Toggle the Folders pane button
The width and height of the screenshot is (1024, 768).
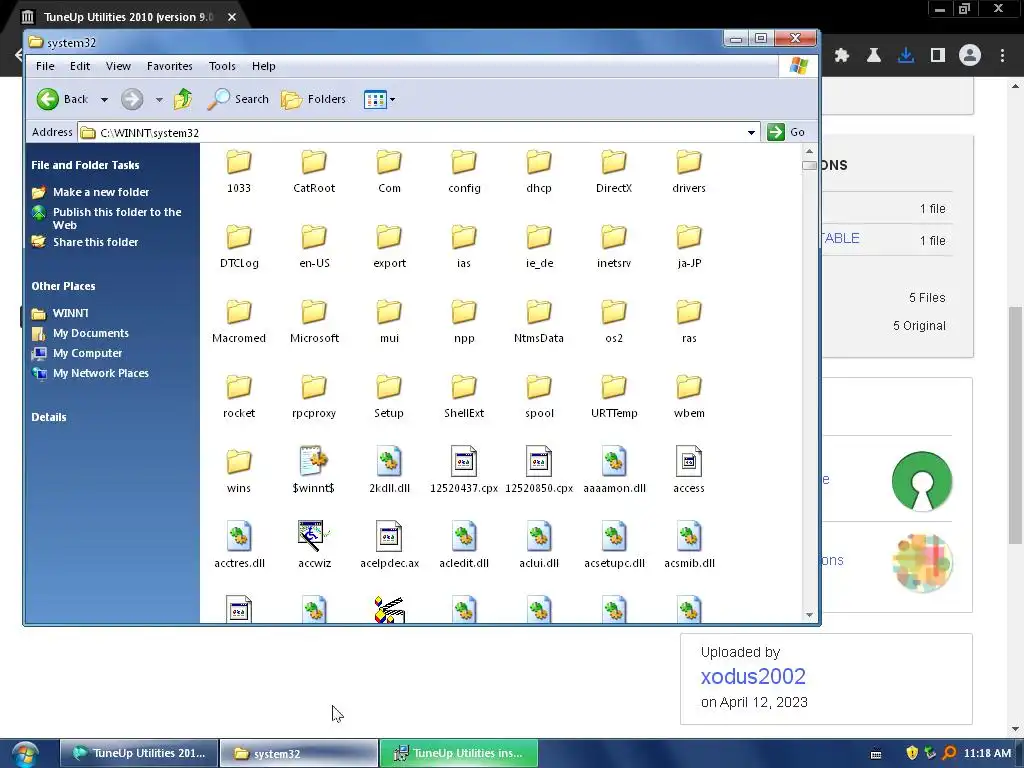pos(313,99)
